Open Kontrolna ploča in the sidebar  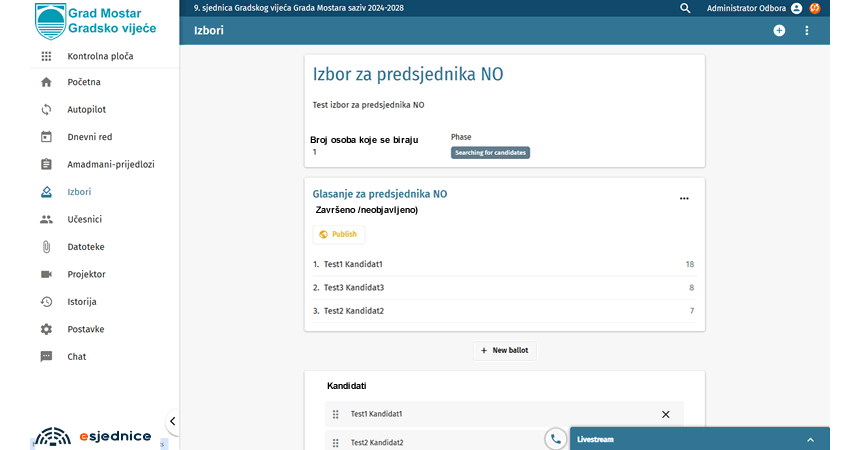(x=99, y=57)
